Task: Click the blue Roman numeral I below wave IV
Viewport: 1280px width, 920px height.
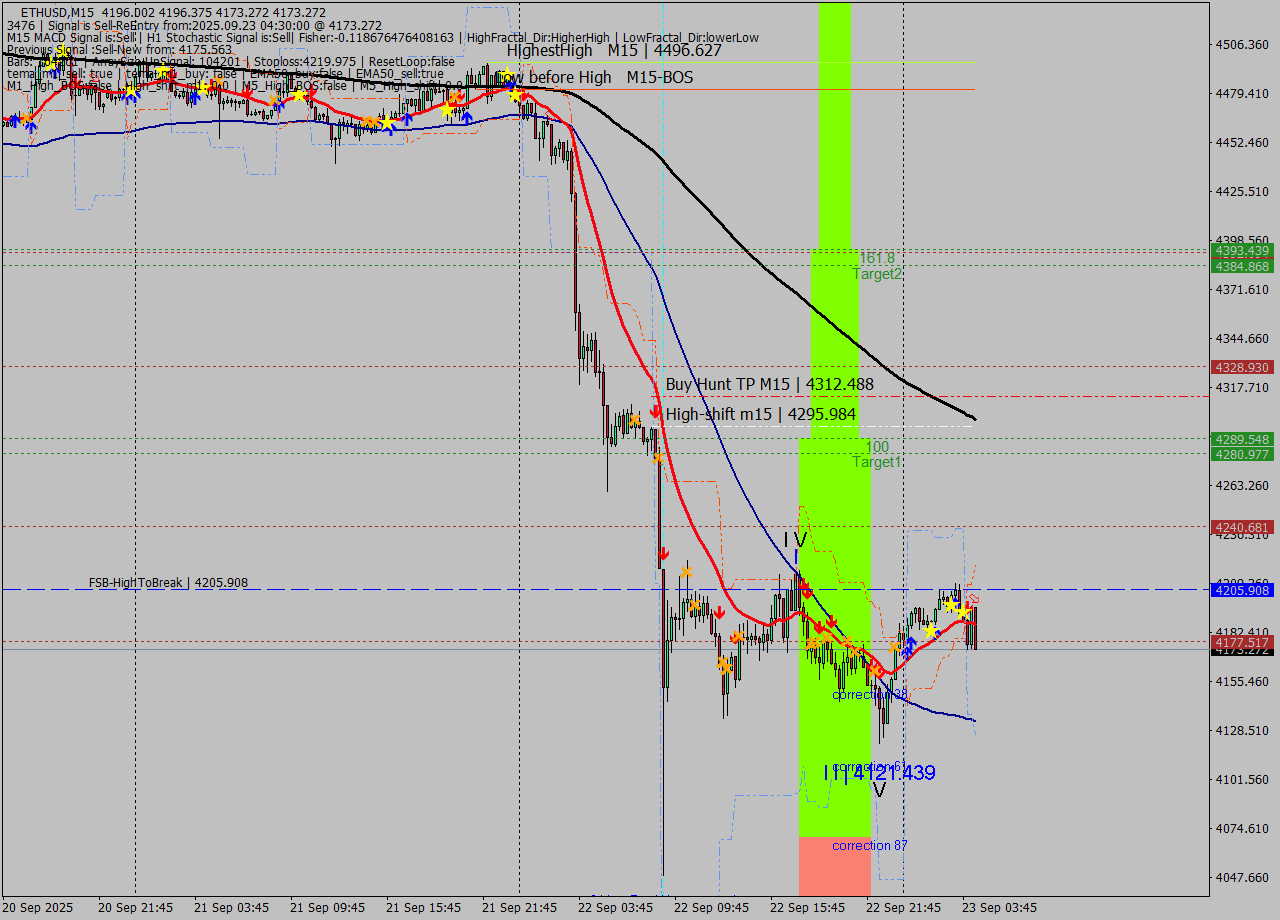Action: tap(796, 556)
